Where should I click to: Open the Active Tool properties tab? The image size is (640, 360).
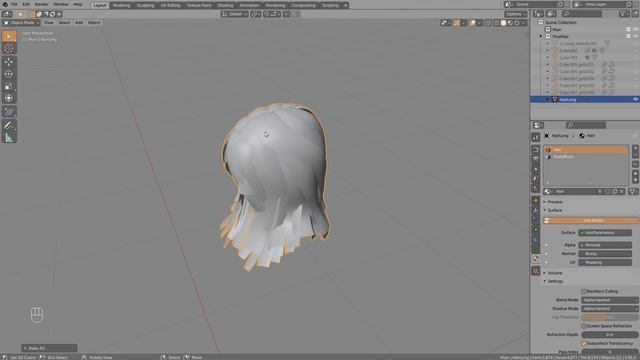(536, 138)
